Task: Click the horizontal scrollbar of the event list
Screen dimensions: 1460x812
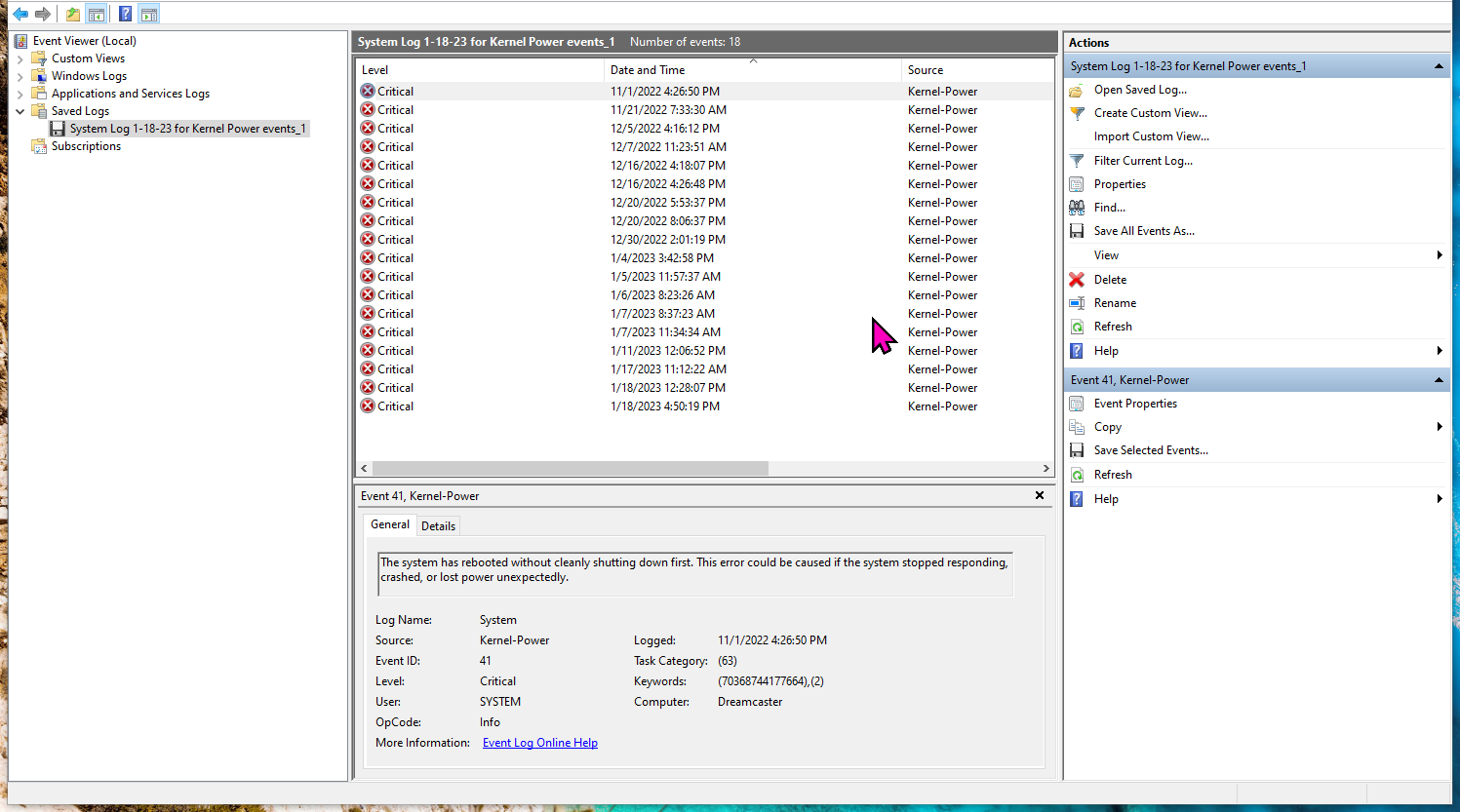Action: pyautogui.click(x=571, y=469)
